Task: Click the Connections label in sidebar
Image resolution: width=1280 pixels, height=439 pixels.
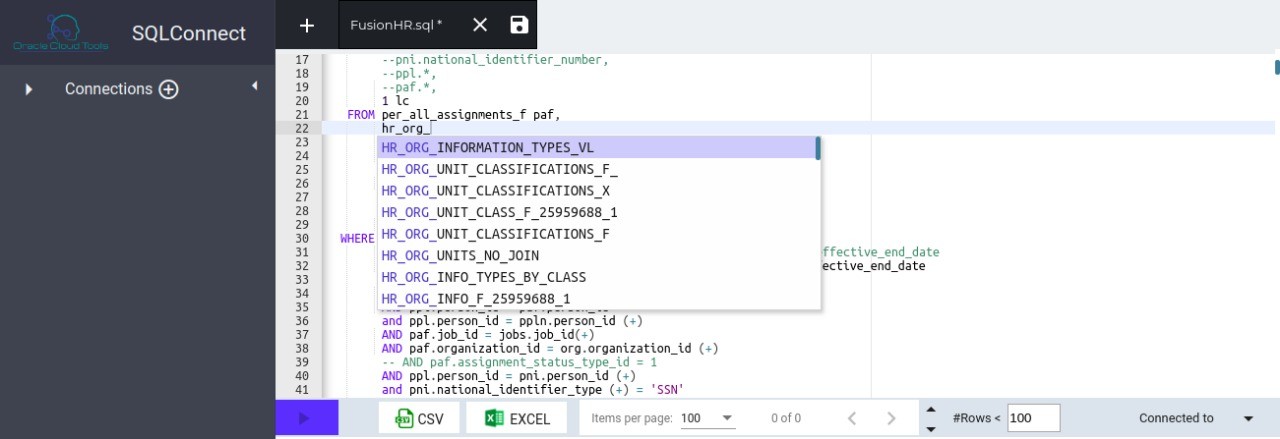Action: [109, 89]
